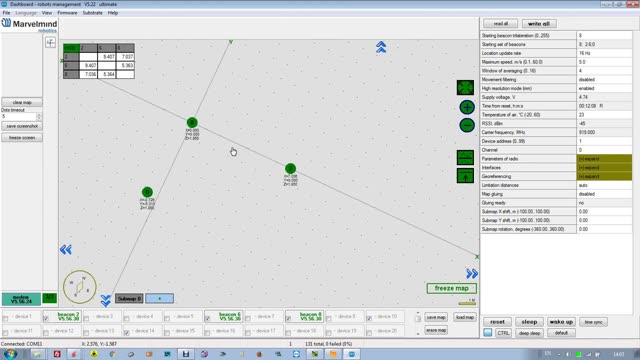Click the add submap plus button
This screenshot has width=640, height=360.
160,298
